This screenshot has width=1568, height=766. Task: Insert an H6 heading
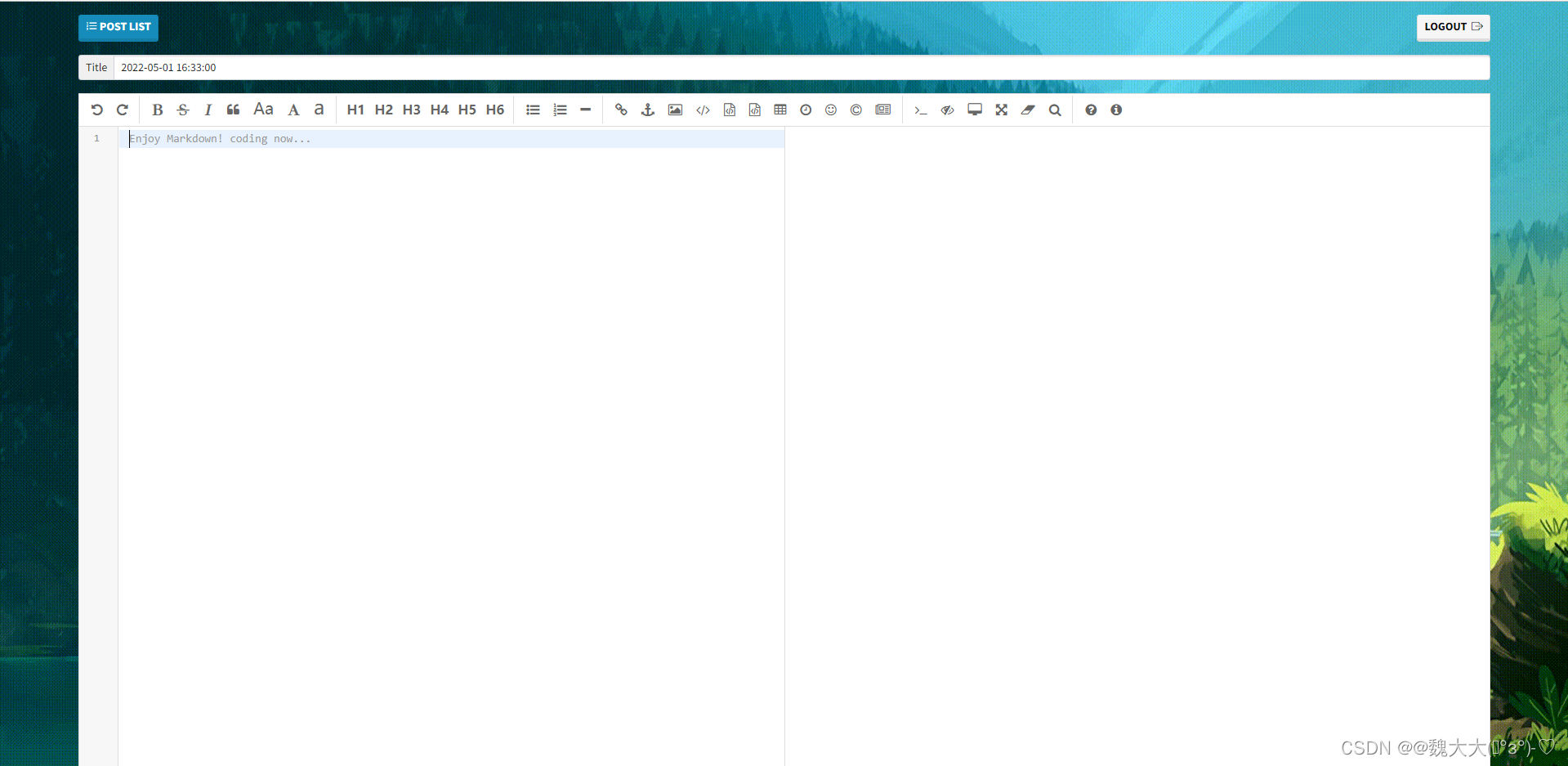point(494,110)
